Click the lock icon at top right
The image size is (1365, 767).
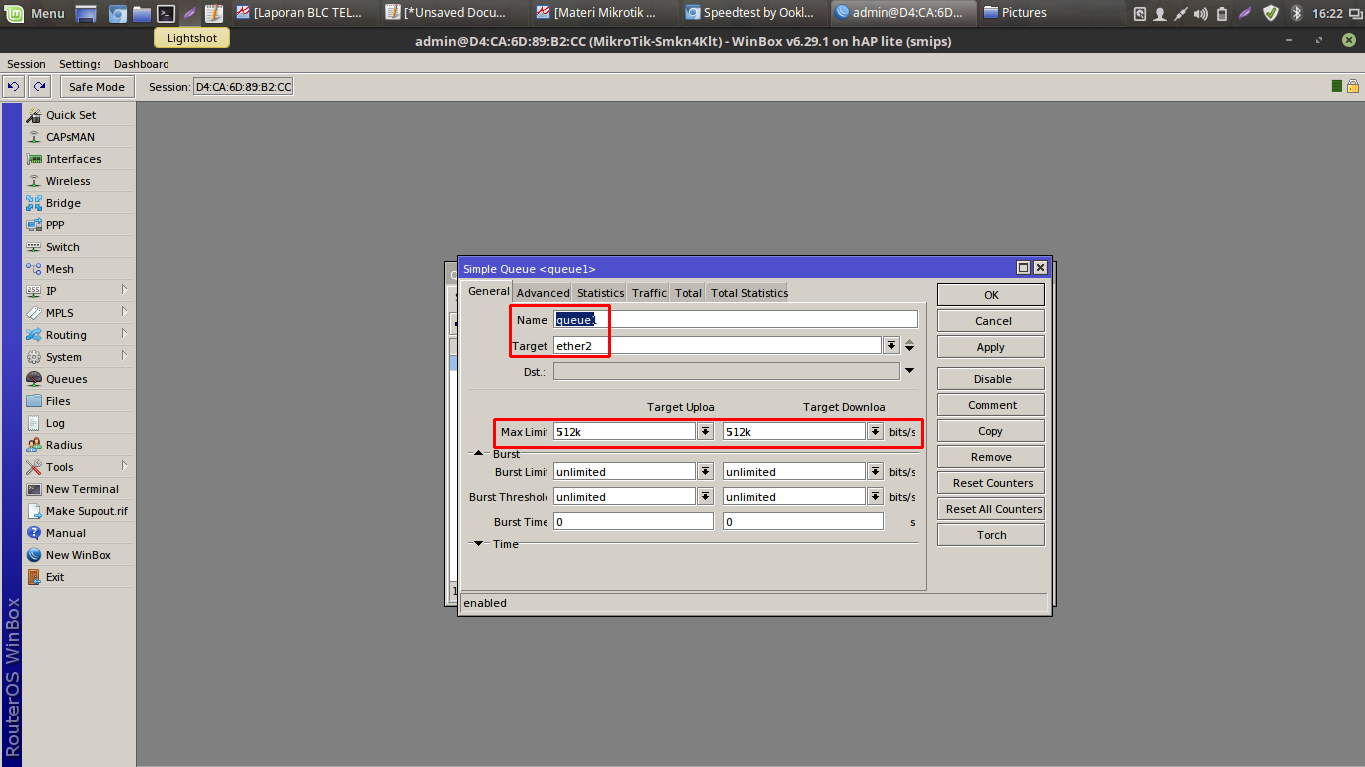(1353, 87)
